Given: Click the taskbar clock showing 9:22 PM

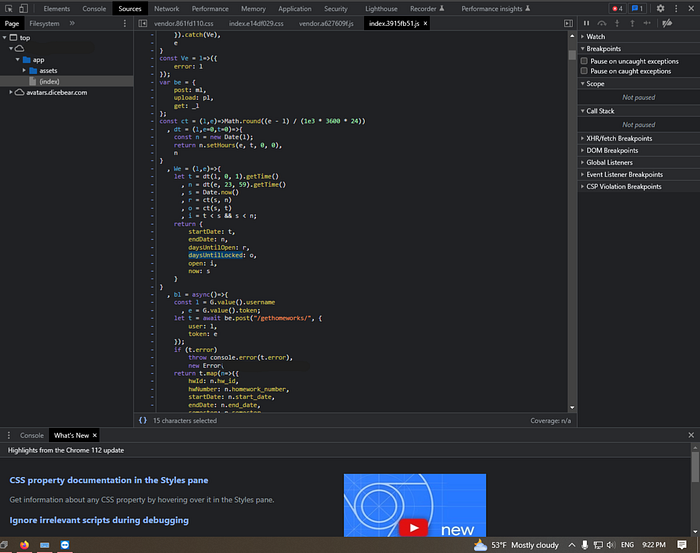Looking at the screenshot, I should pos(654,545).
